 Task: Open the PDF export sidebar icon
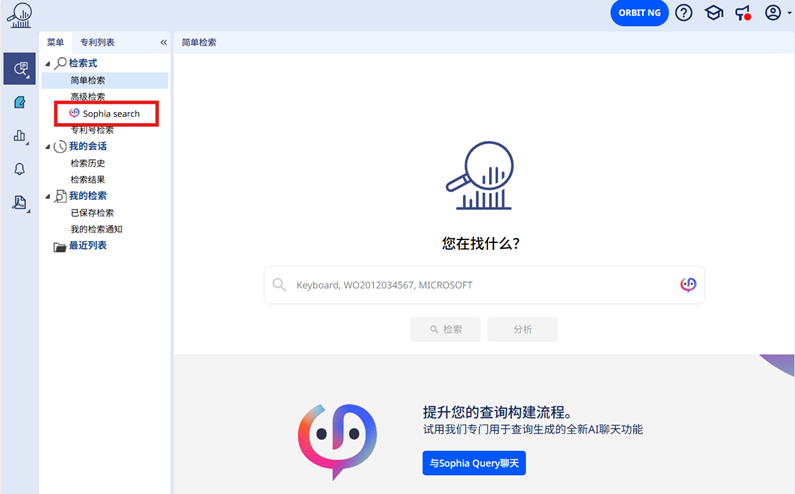pos(20,203)
